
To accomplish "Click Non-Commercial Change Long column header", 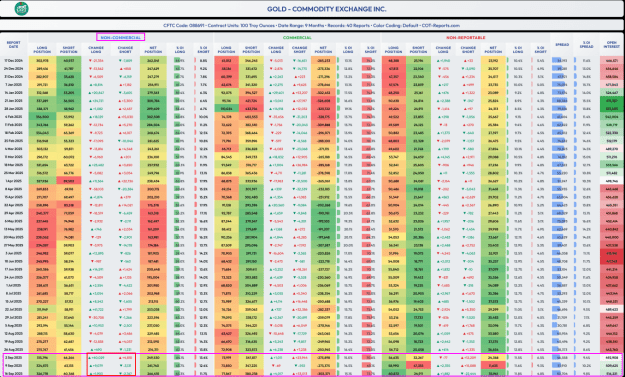I will pyautogui.click(x=96, y=49).
